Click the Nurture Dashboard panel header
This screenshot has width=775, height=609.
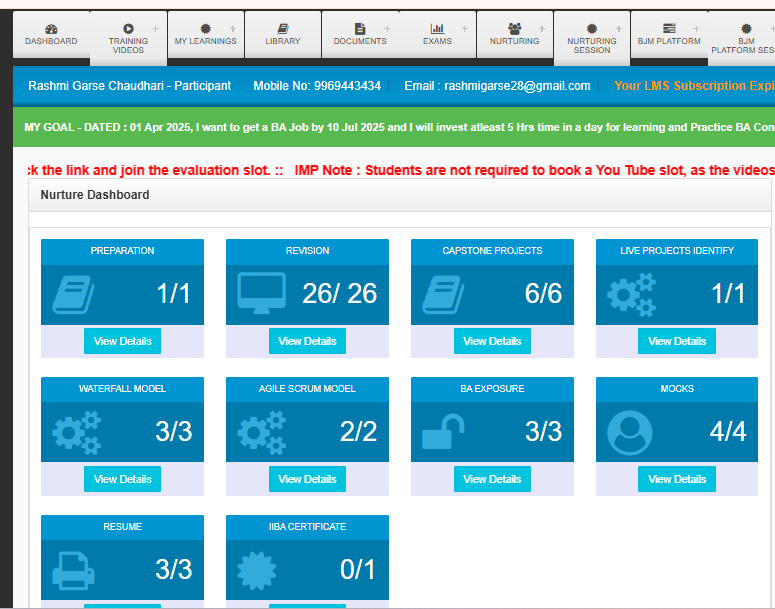(95, 195)
